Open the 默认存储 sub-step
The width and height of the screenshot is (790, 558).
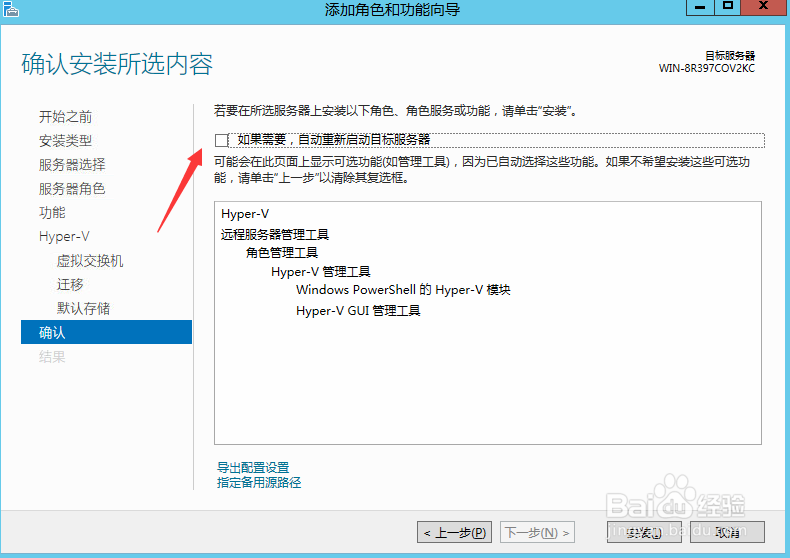coord(83,308)
